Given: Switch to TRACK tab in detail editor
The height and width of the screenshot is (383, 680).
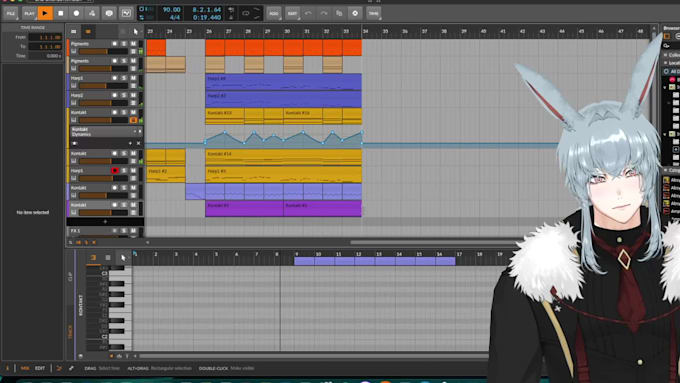Looking at the screenshot, I should pos(70,332).
